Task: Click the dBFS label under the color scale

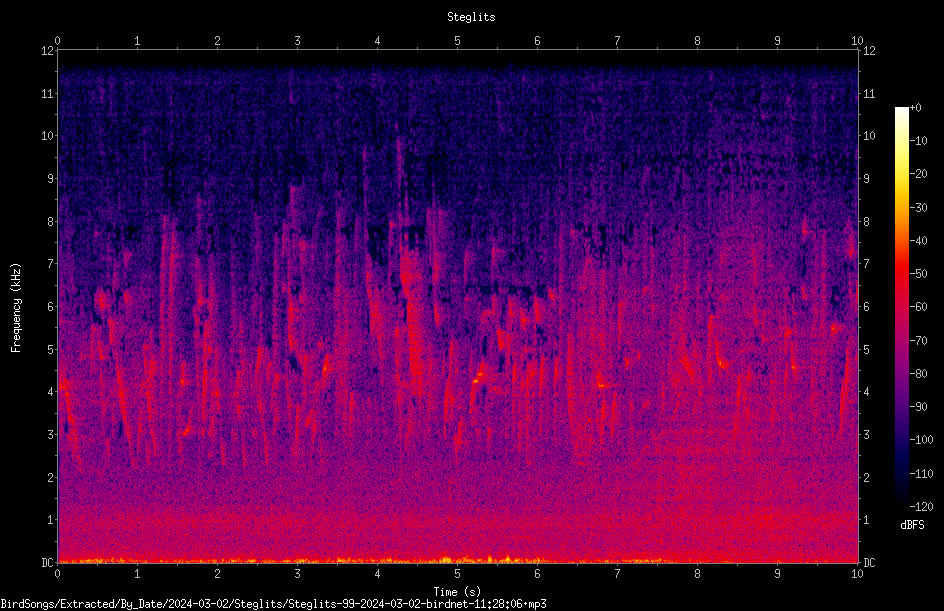Action: [x=912, y=525]
